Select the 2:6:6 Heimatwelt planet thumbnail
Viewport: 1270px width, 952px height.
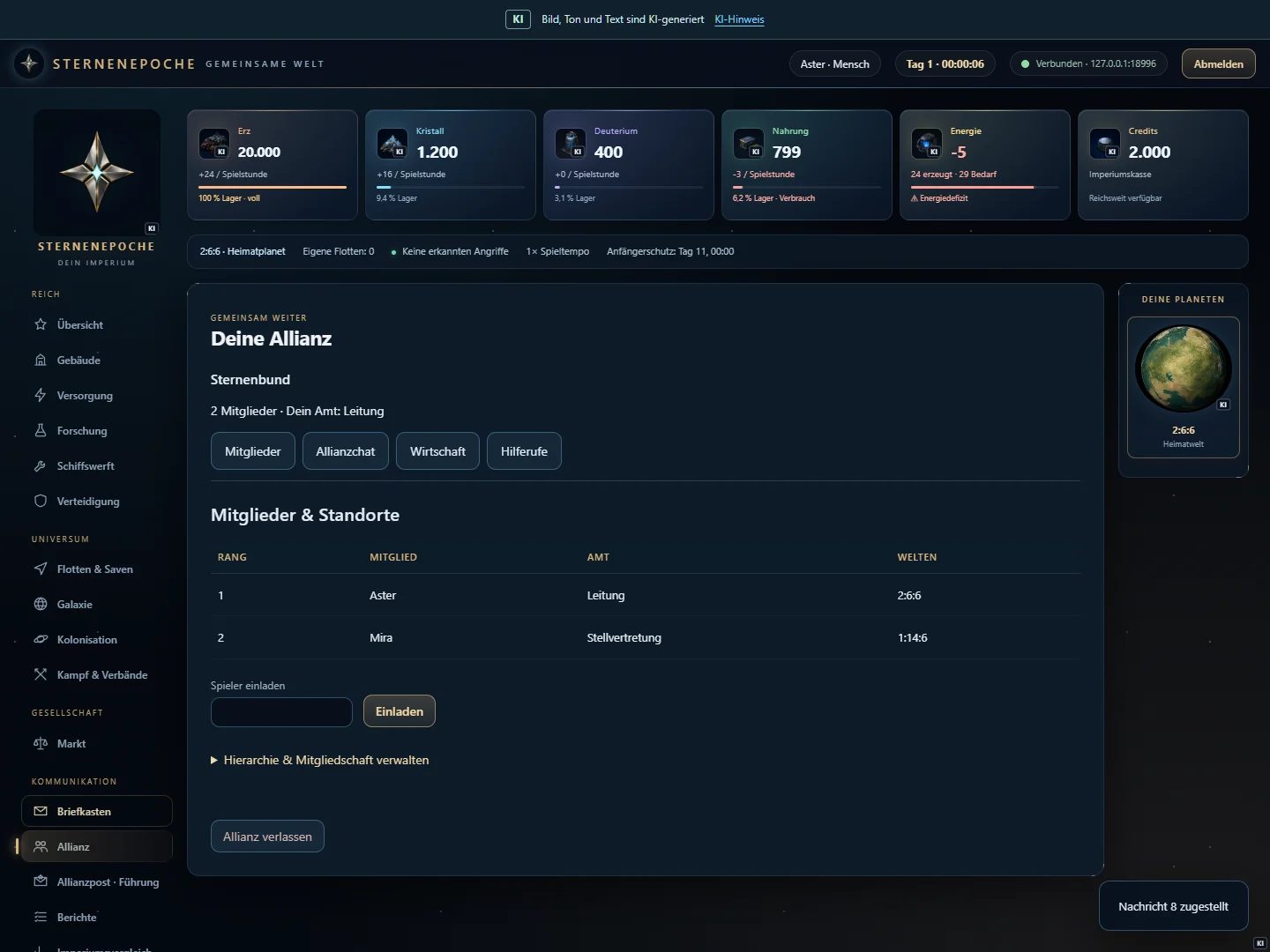tap(1184, 387)
